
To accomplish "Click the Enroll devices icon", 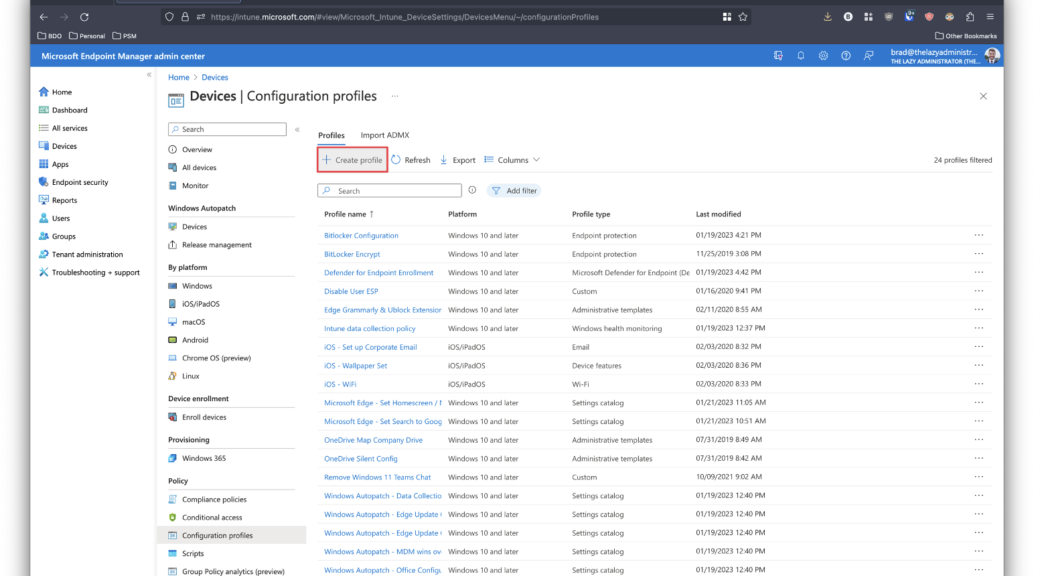I will pyautogui.click(x=173, y=417).
